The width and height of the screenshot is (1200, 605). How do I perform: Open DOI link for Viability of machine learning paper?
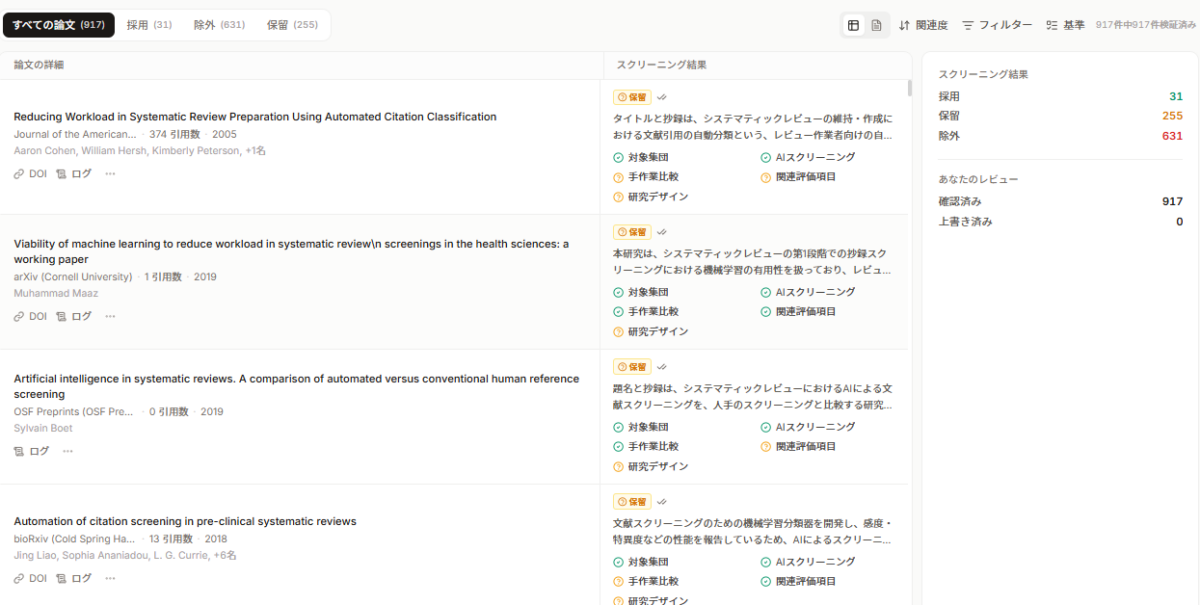30,316
